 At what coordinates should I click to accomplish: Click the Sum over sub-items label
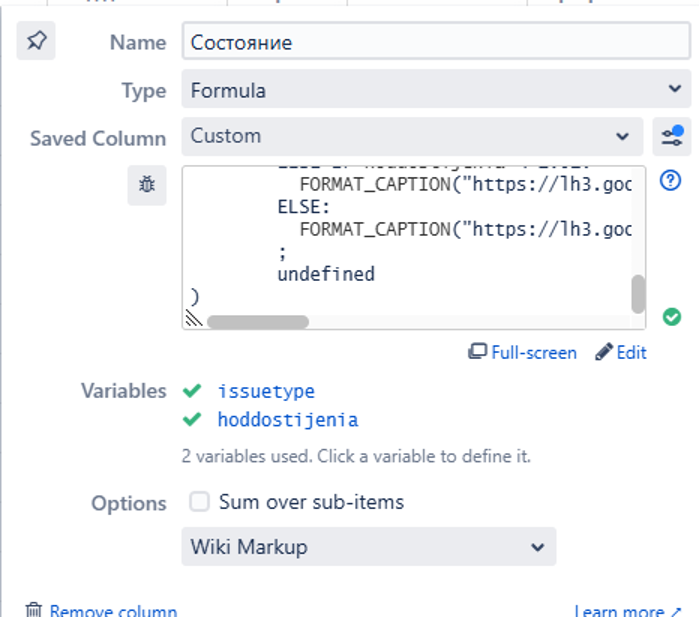(x=312, y=502)
